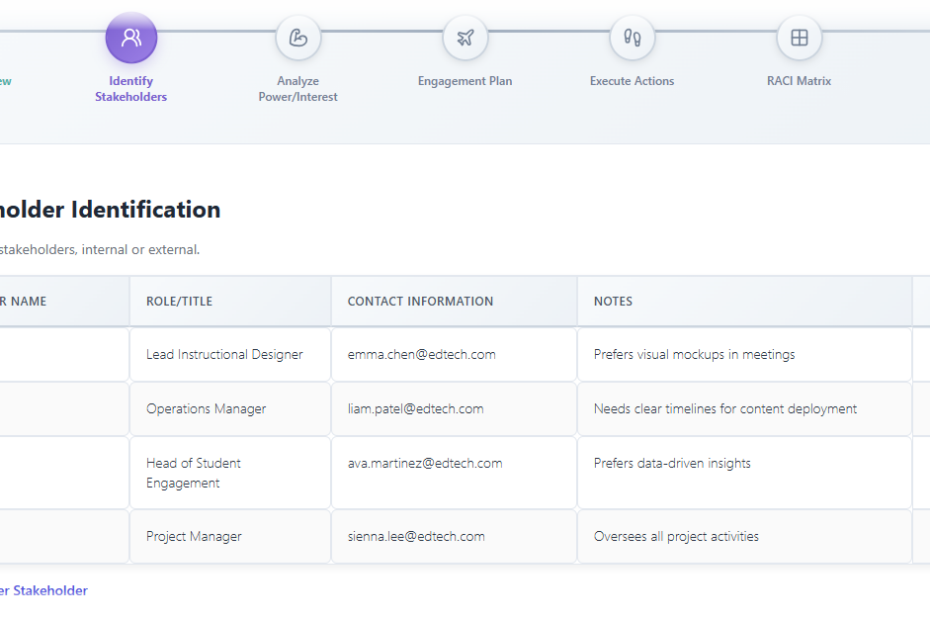Screen dimensions: 930x620
Task: Switch to the Engagement Plan step label
Action: tap(465, 81)
